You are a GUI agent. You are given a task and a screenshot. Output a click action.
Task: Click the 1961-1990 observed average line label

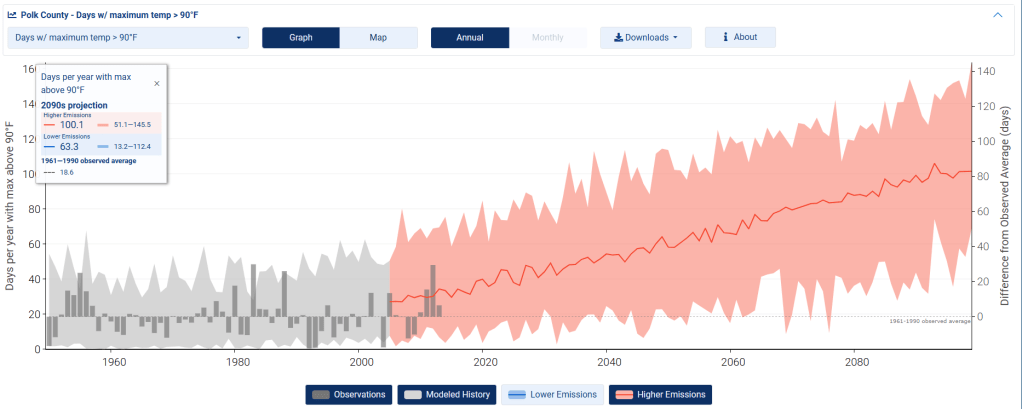(x=930, y=321)
